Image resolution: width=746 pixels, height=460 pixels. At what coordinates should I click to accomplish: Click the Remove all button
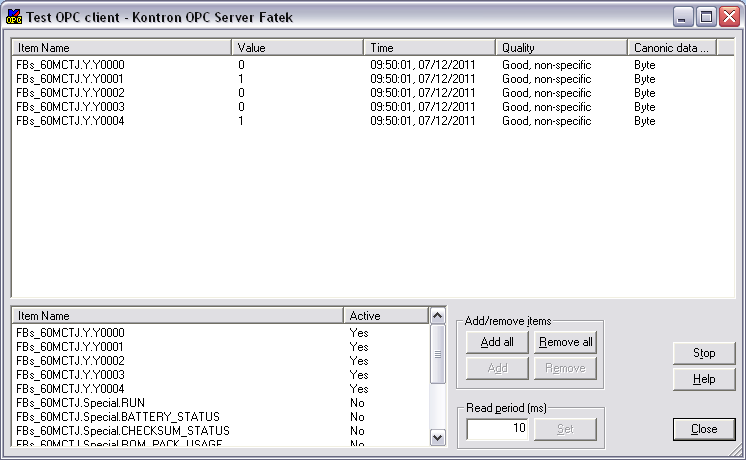point(565,342)
